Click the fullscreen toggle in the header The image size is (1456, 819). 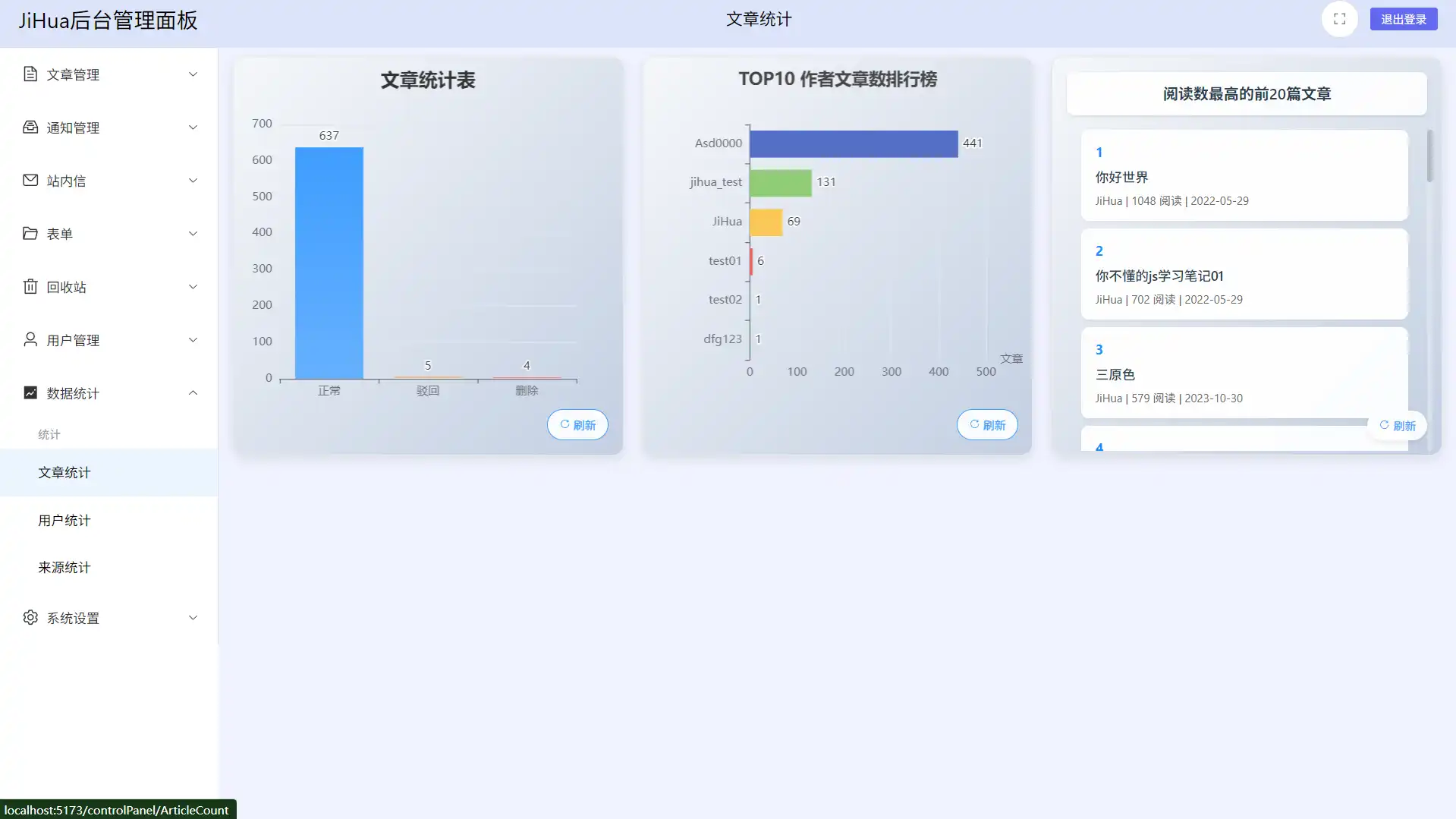(x=1339, y=19)
